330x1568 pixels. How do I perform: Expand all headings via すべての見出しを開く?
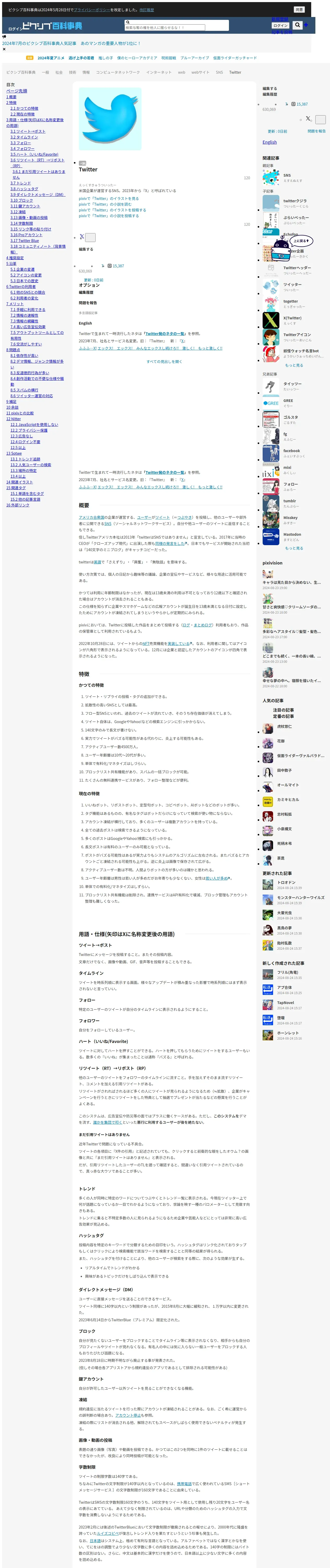click(x=164, y=362)
